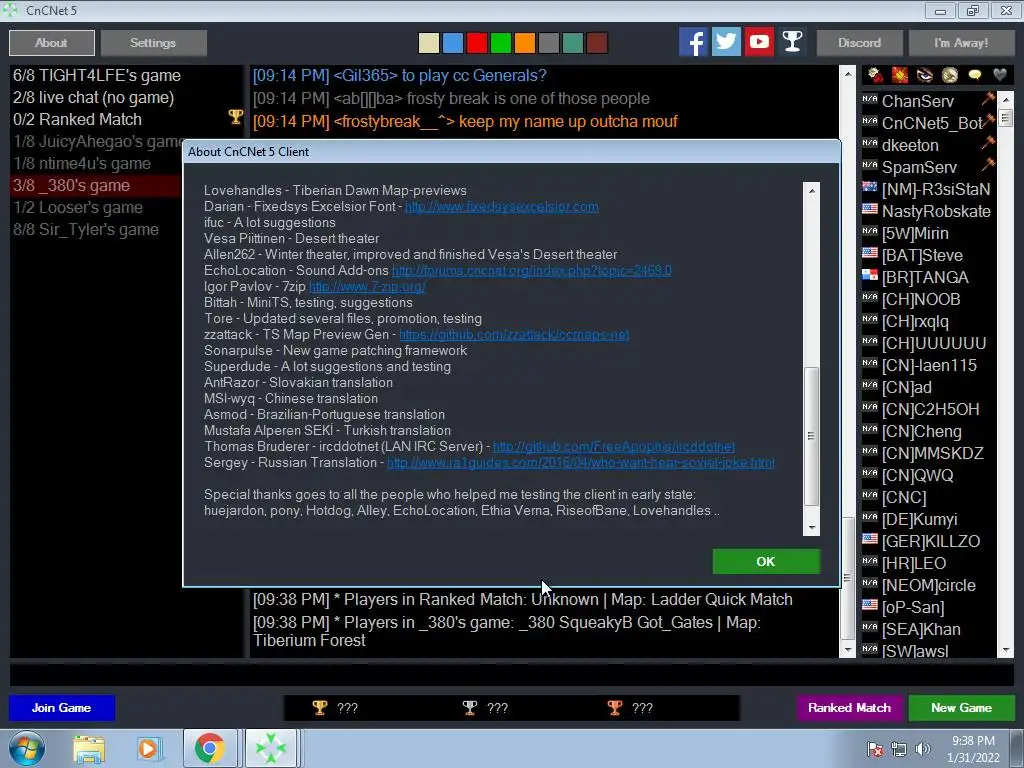
Task: Click the network tray icon
Action: tap(899, 749)
